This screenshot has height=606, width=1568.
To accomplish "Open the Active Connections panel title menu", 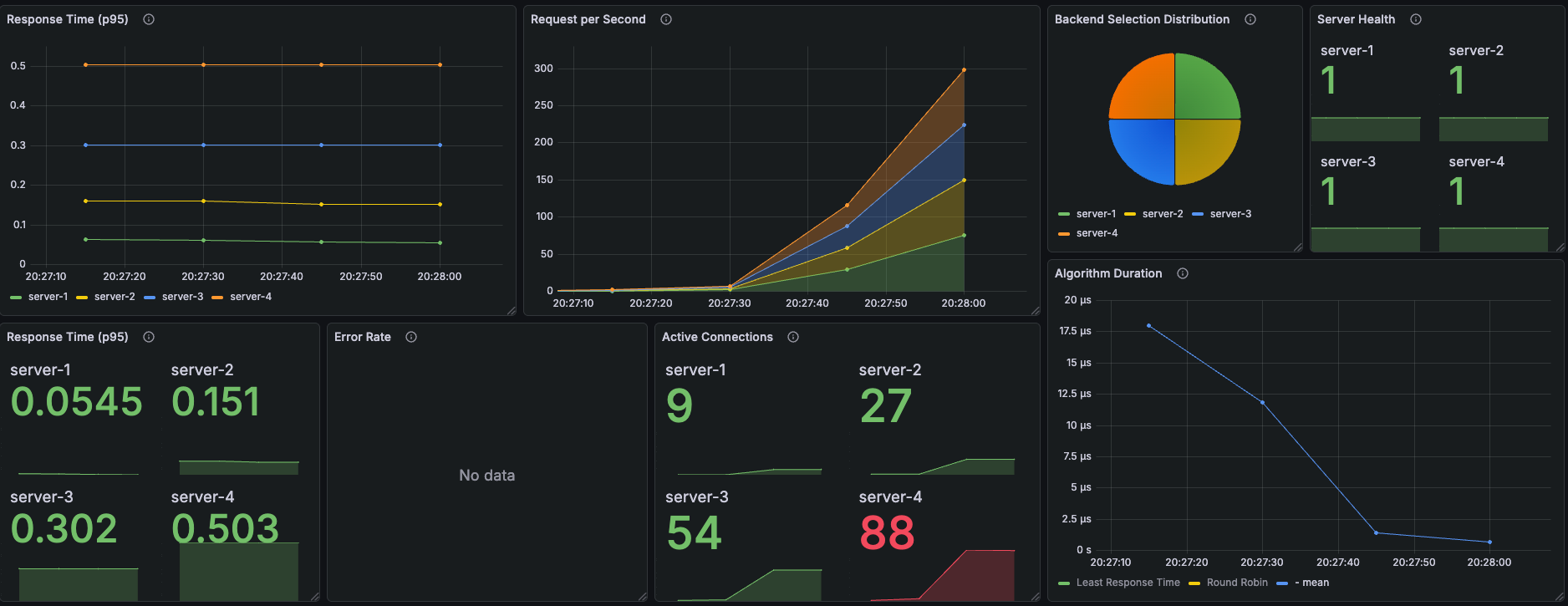I will pyautogui.click(x=717, y=337).
